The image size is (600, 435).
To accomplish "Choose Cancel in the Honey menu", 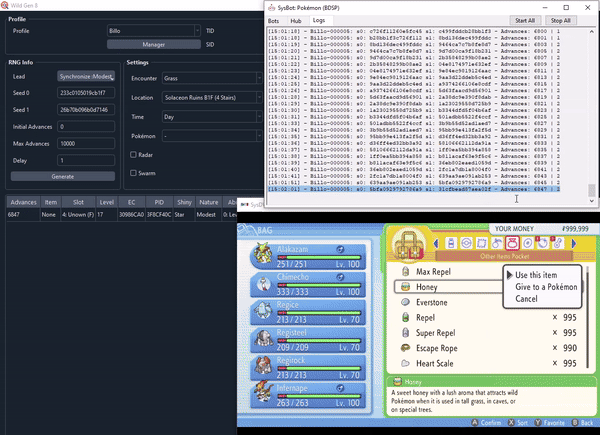I will point(526,299).
